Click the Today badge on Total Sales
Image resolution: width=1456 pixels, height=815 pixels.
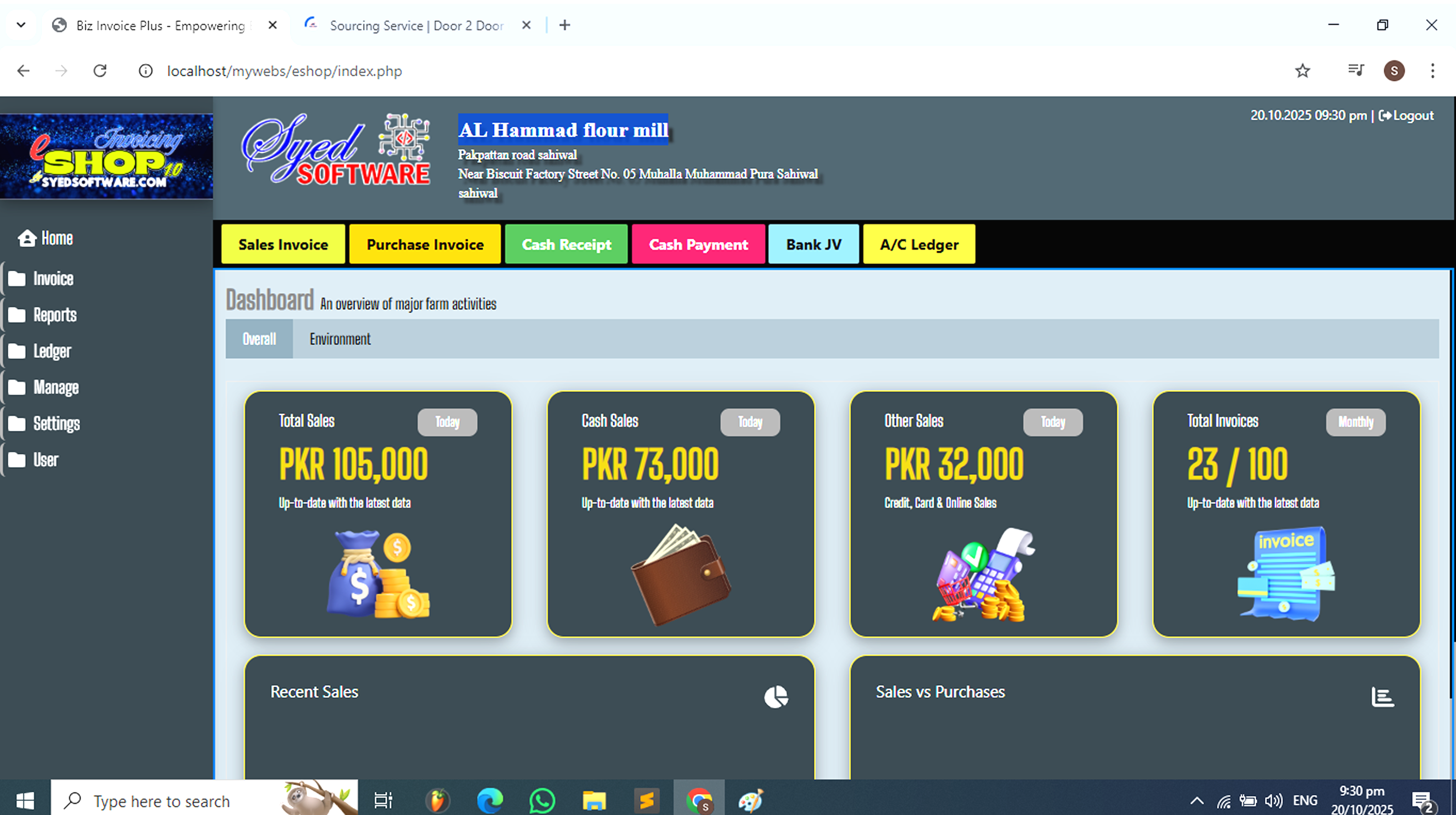(447, 422)
